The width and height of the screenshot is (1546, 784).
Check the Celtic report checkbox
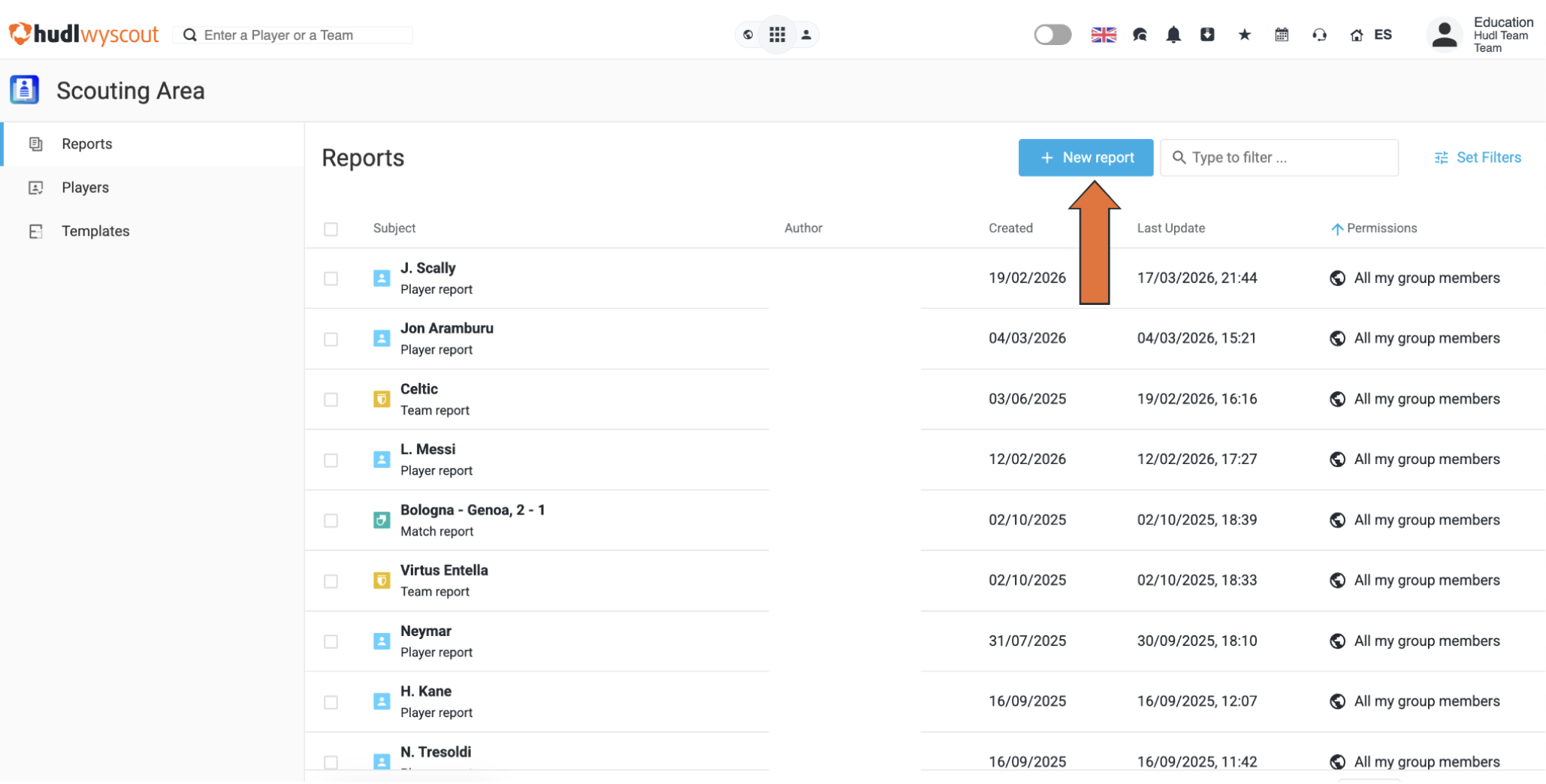pyautogui.click(x=331, y=400)
